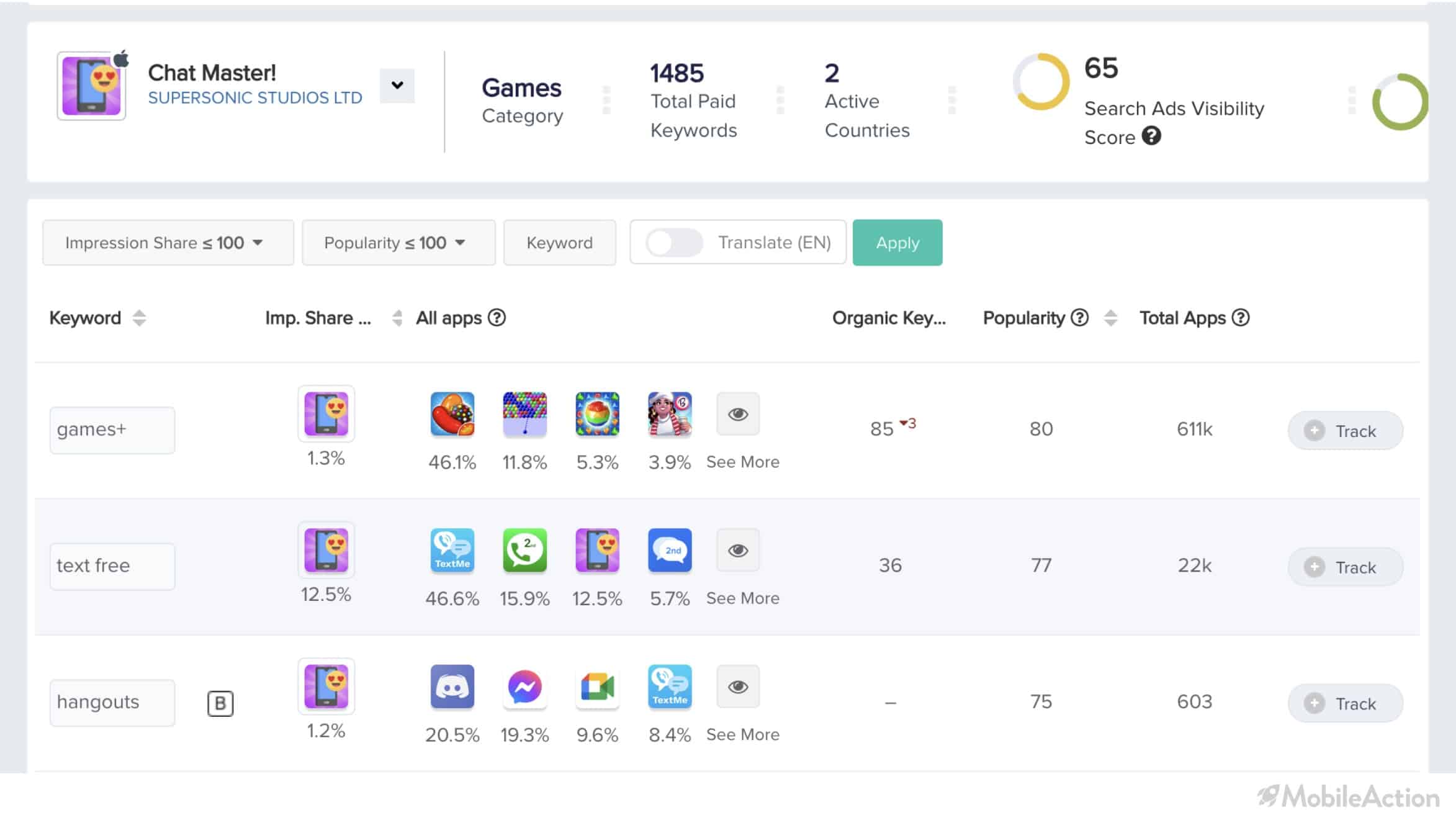The height and width of the screenshot is (838, 1456).
Task: Sort by the Imp. Share column
Action: tap(397, 318)
